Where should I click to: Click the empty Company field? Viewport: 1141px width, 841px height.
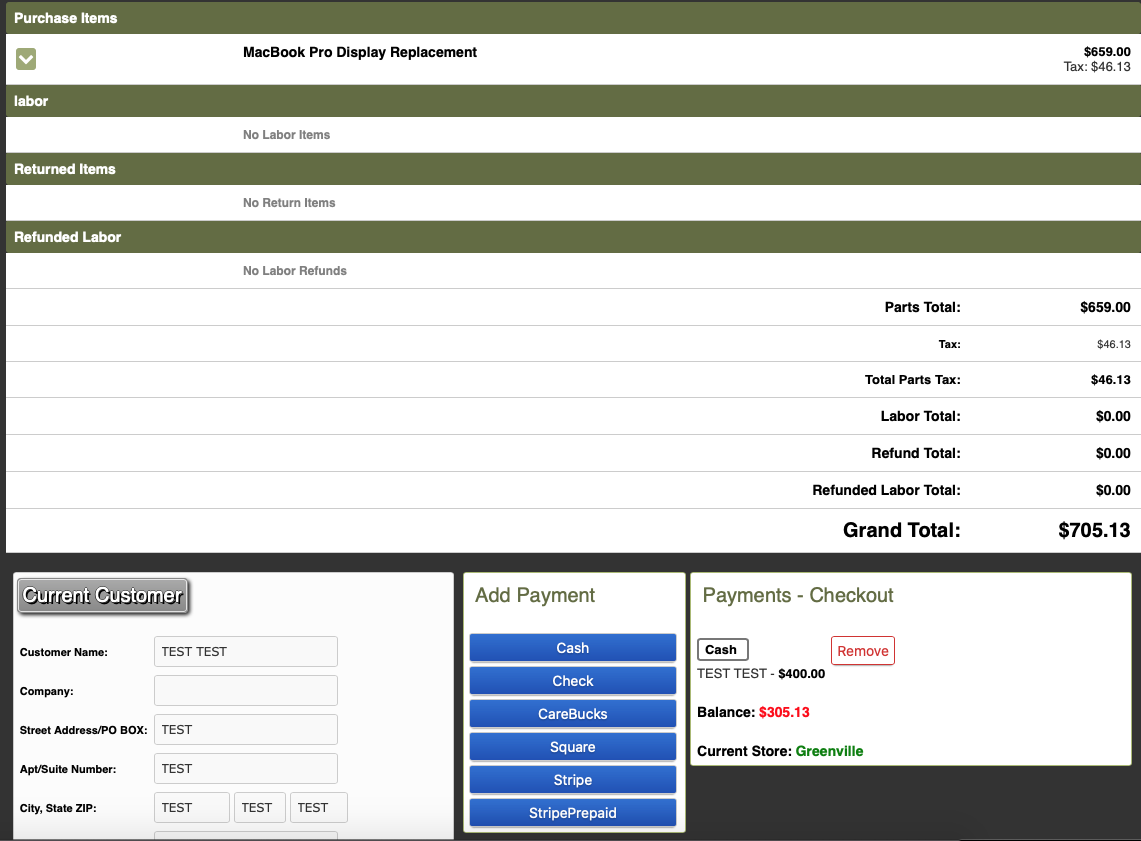pos(245,691)
